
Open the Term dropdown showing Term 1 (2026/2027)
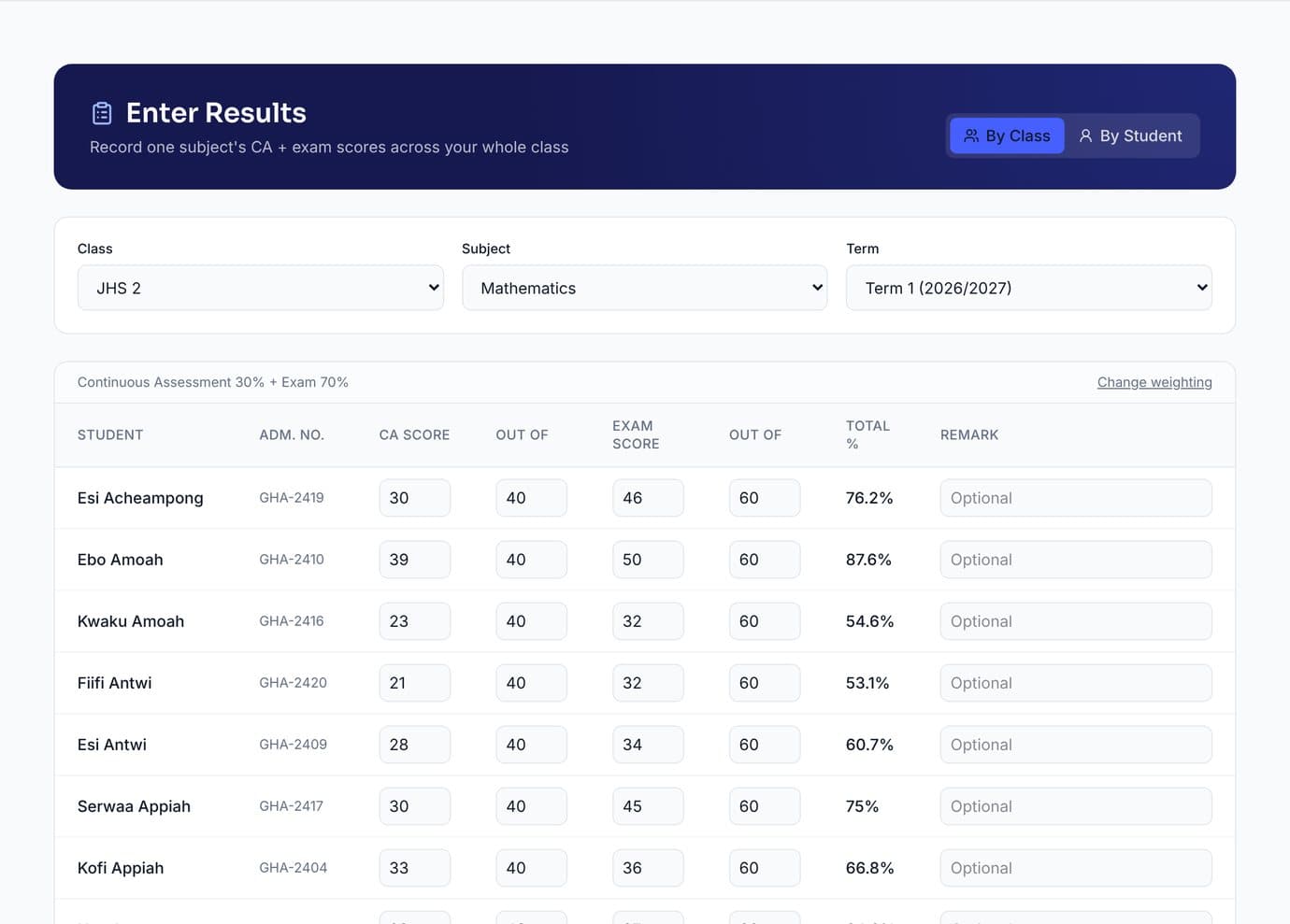[1028, 288]
